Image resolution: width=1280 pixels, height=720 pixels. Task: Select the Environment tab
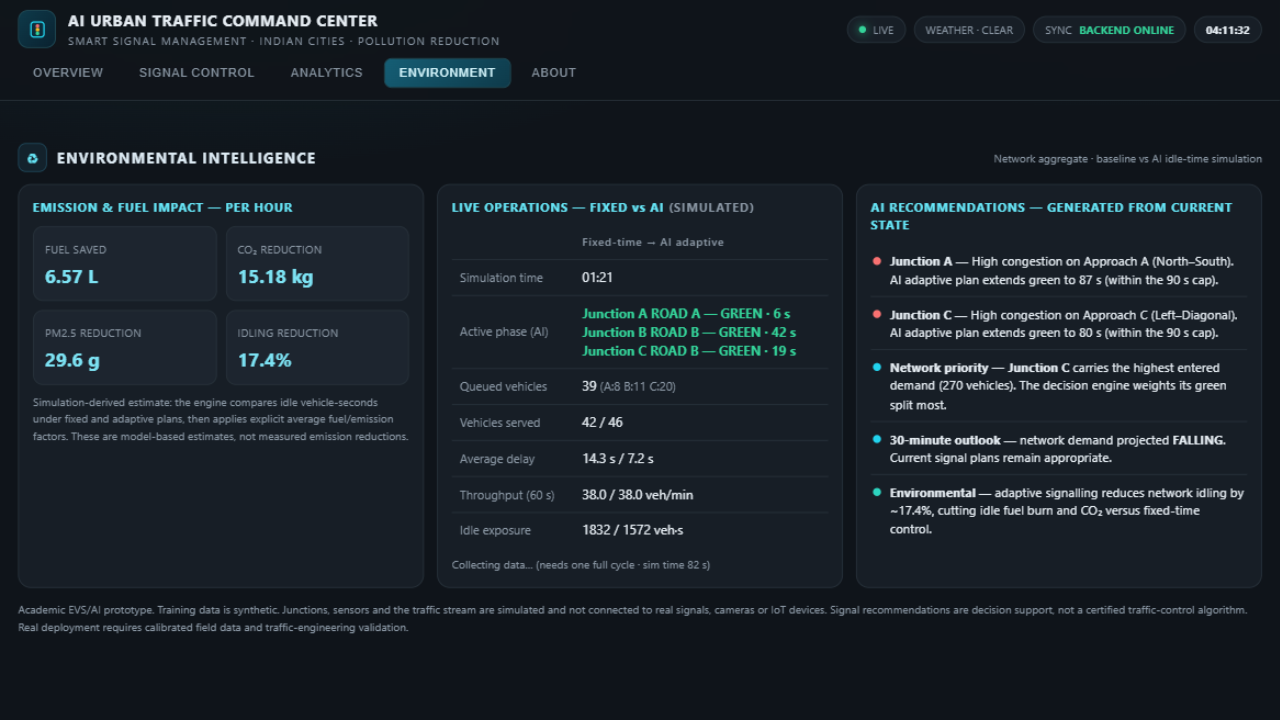click(x=447, y=73)
